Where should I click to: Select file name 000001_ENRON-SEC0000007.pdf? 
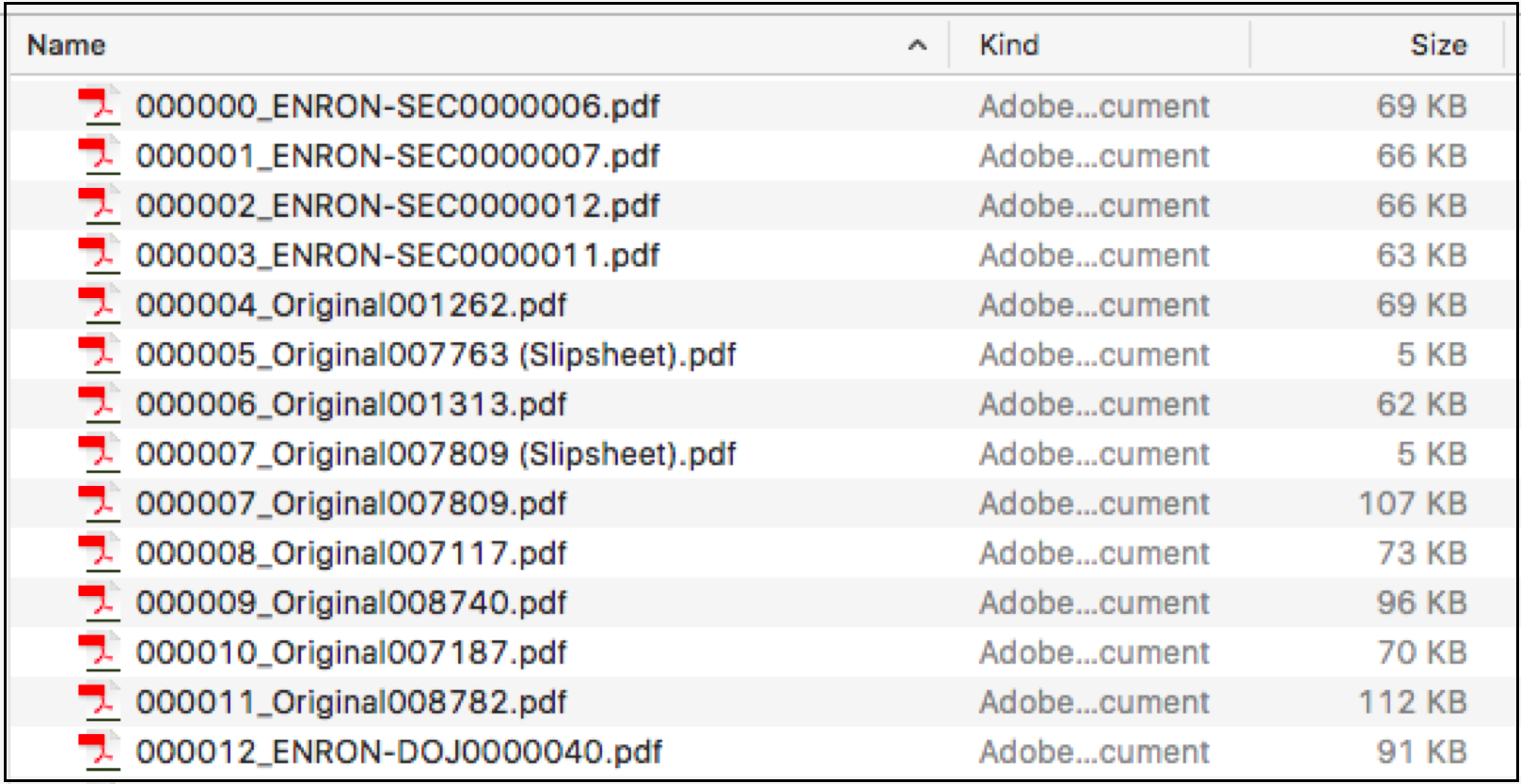pos(398,156)
